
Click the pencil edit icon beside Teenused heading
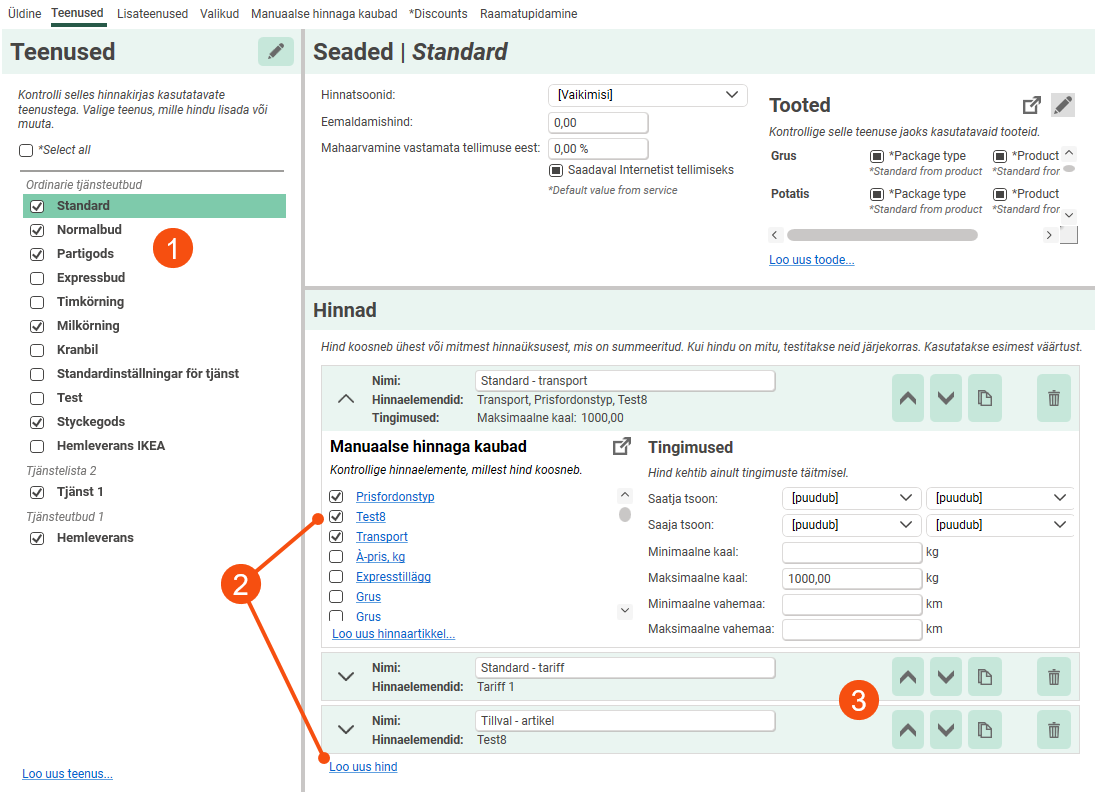coord(276,52)
